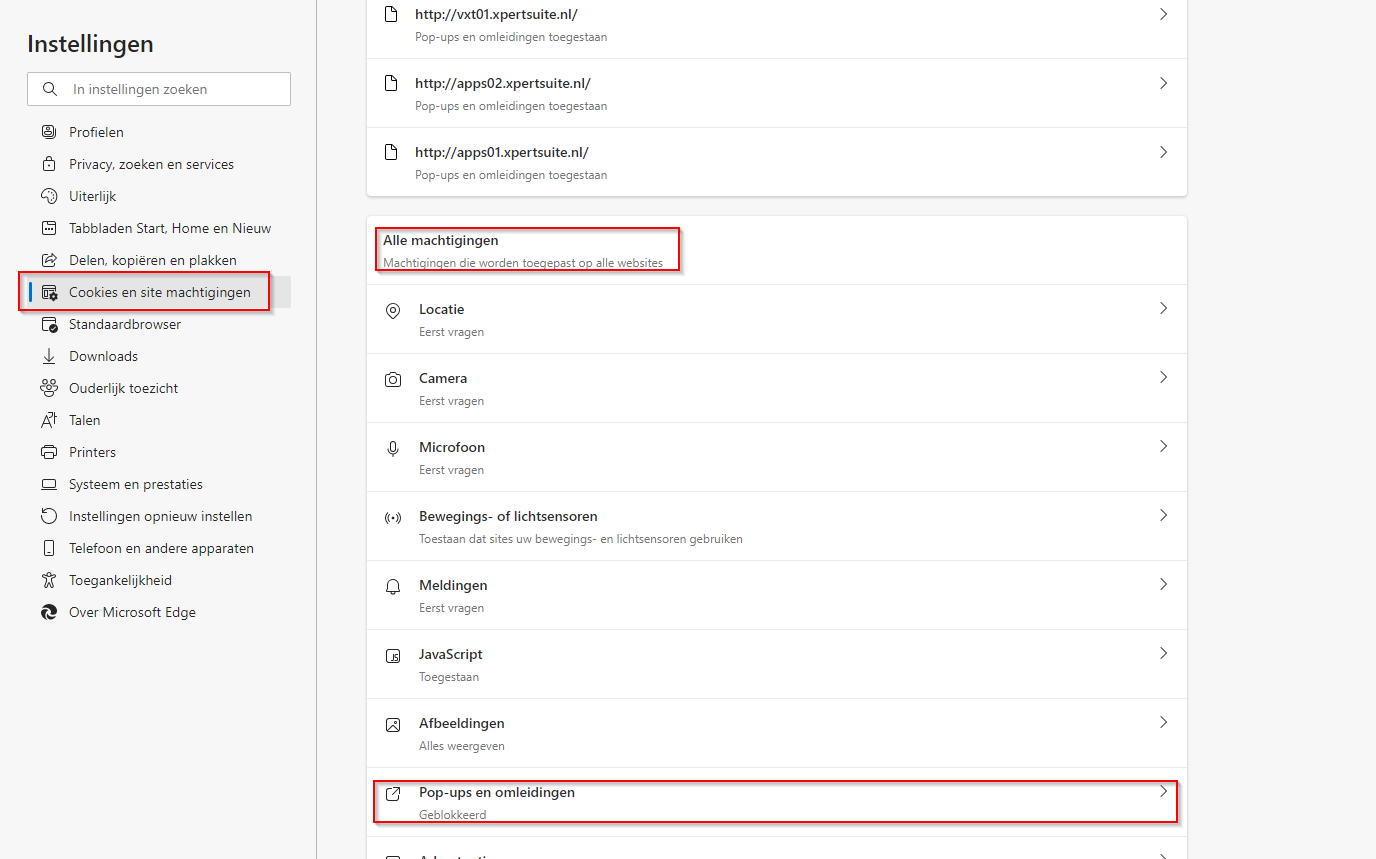Click the Profielen icon in sidebar
Viewport: 1376px width, 859px height.
49,132
